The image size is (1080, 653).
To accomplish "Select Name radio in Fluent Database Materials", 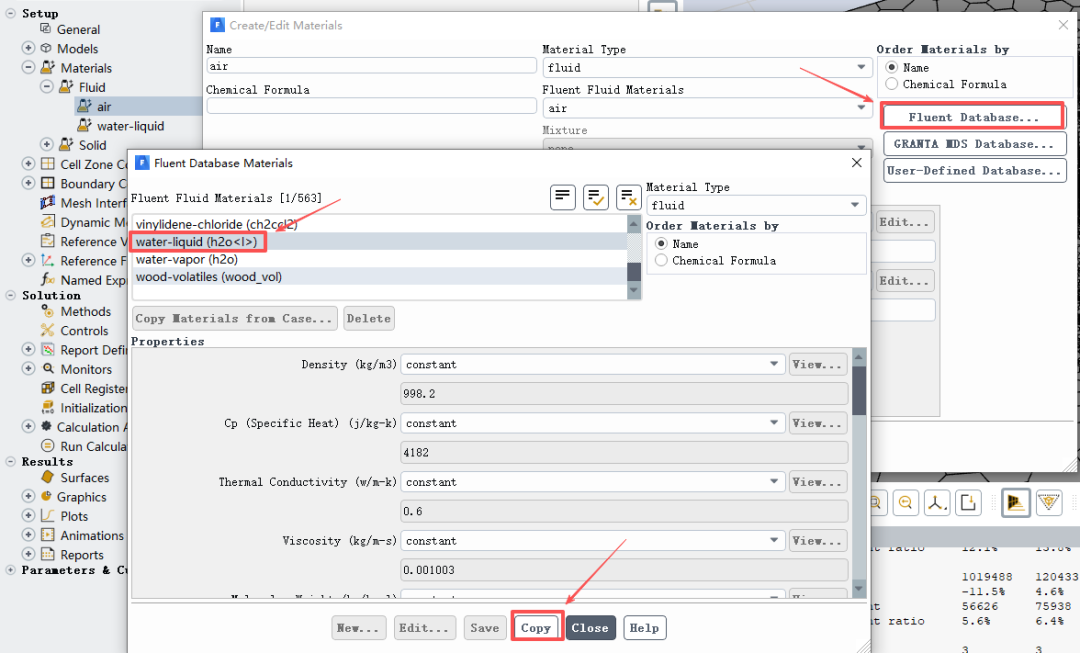I will coord(661,244).
